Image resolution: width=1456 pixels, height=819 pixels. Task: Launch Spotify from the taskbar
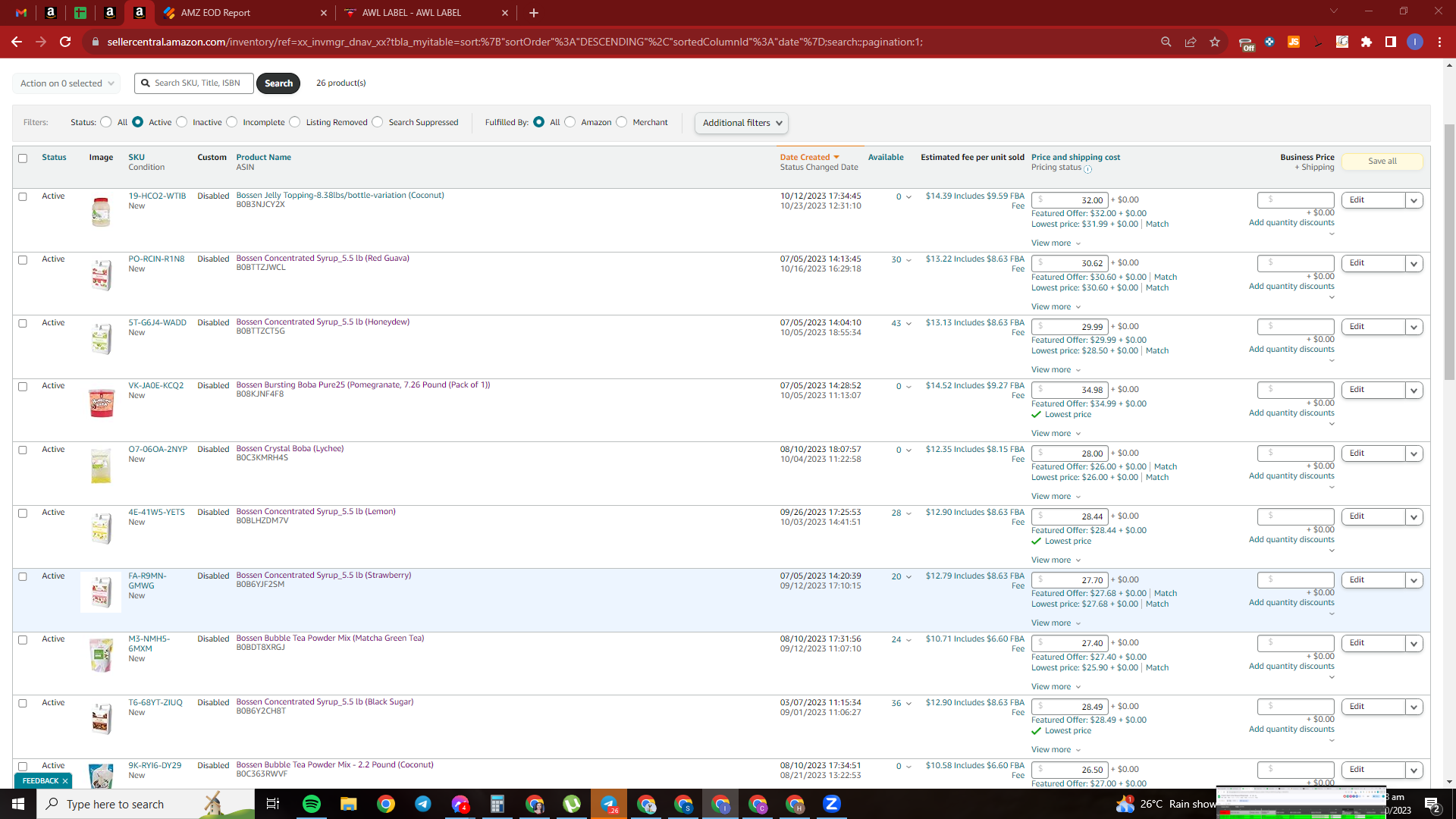[x=312, y=804]
